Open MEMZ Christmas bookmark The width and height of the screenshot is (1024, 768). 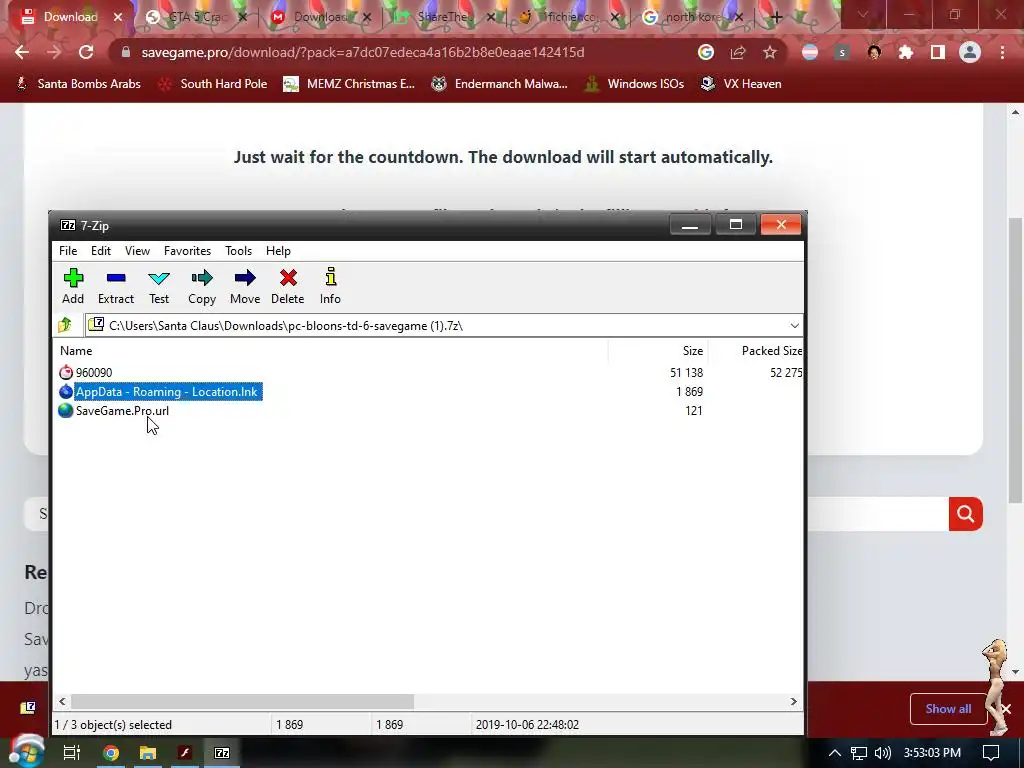point(349,84)
